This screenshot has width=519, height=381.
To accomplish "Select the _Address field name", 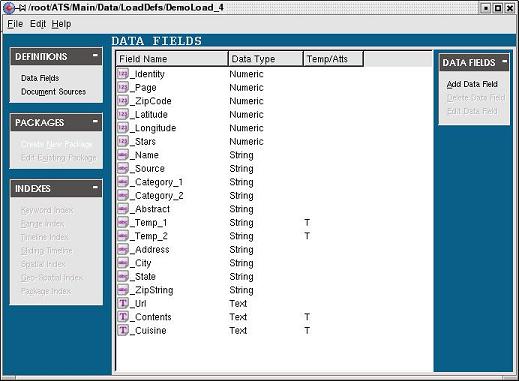I will click(150, 250).
